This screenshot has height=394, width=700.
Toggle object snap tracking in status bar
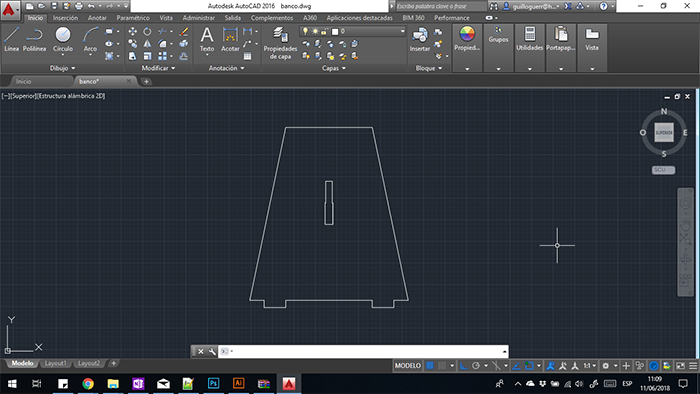tap(517, 366)
